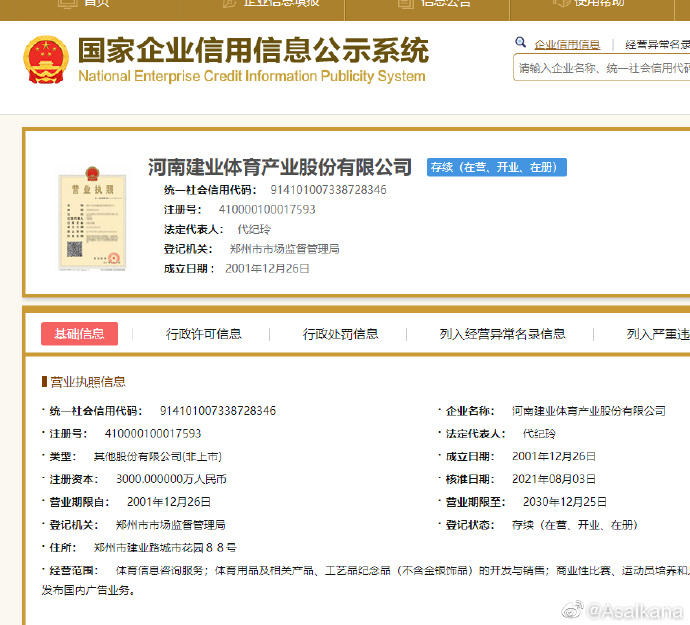The width and height of the screenshot is (690, 625).
Task: Click the magnifier search icon
Action: 521,43
